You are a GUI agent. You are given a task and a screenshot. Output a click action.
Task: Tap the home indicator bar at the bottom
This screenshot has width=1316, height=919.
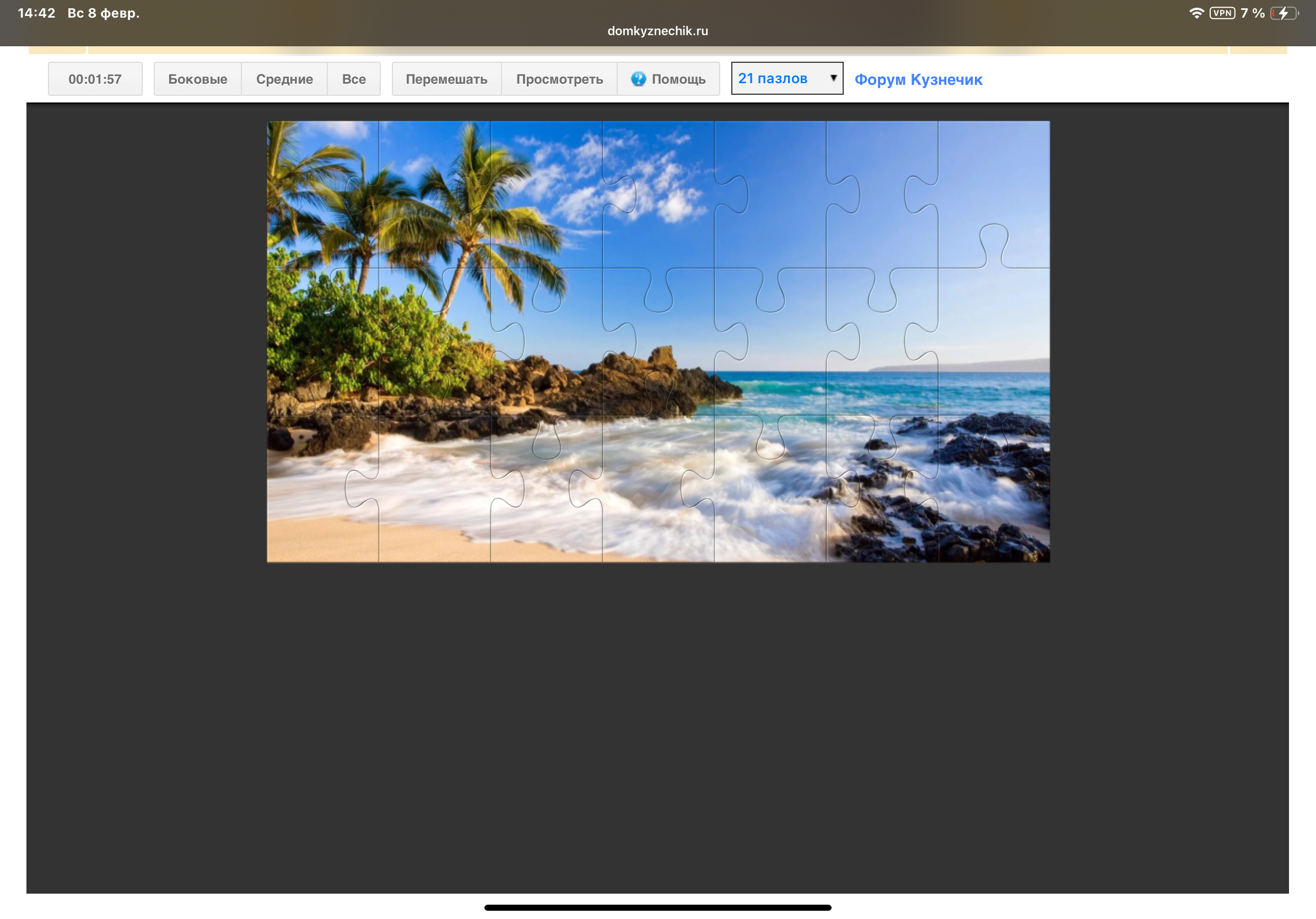click(657, 907)
